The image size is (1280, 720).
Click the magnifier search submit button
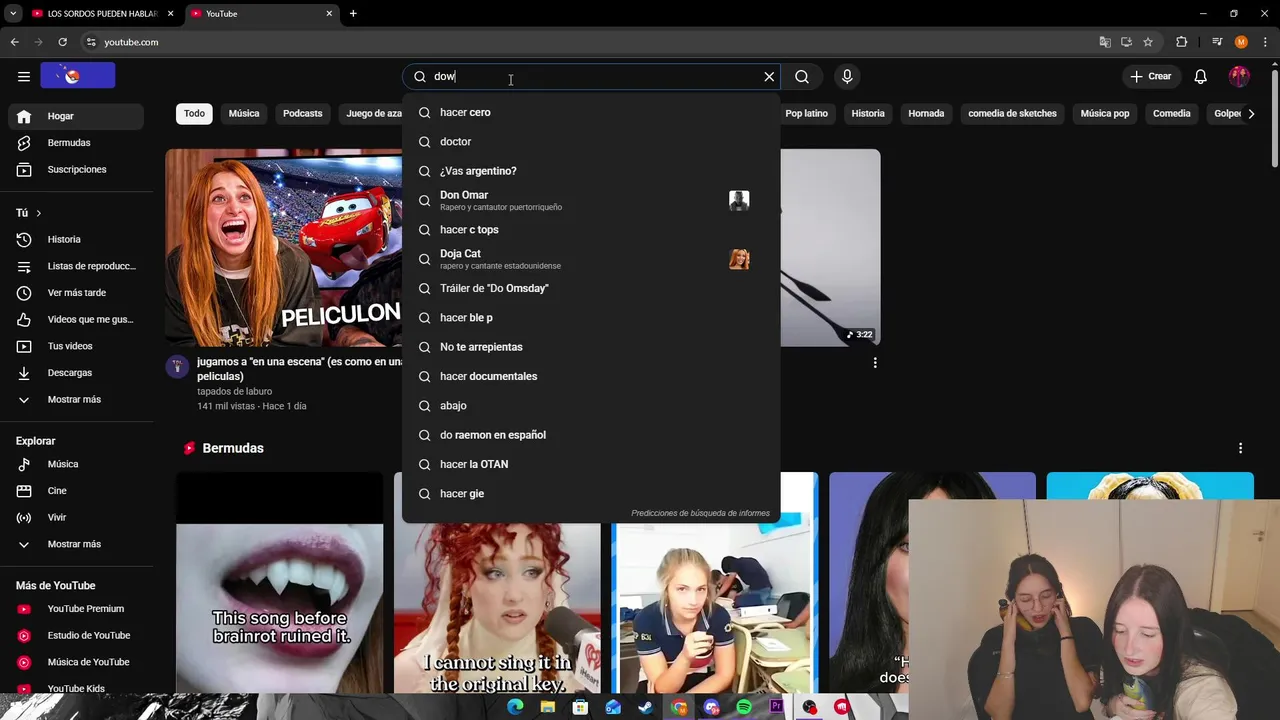802,76
